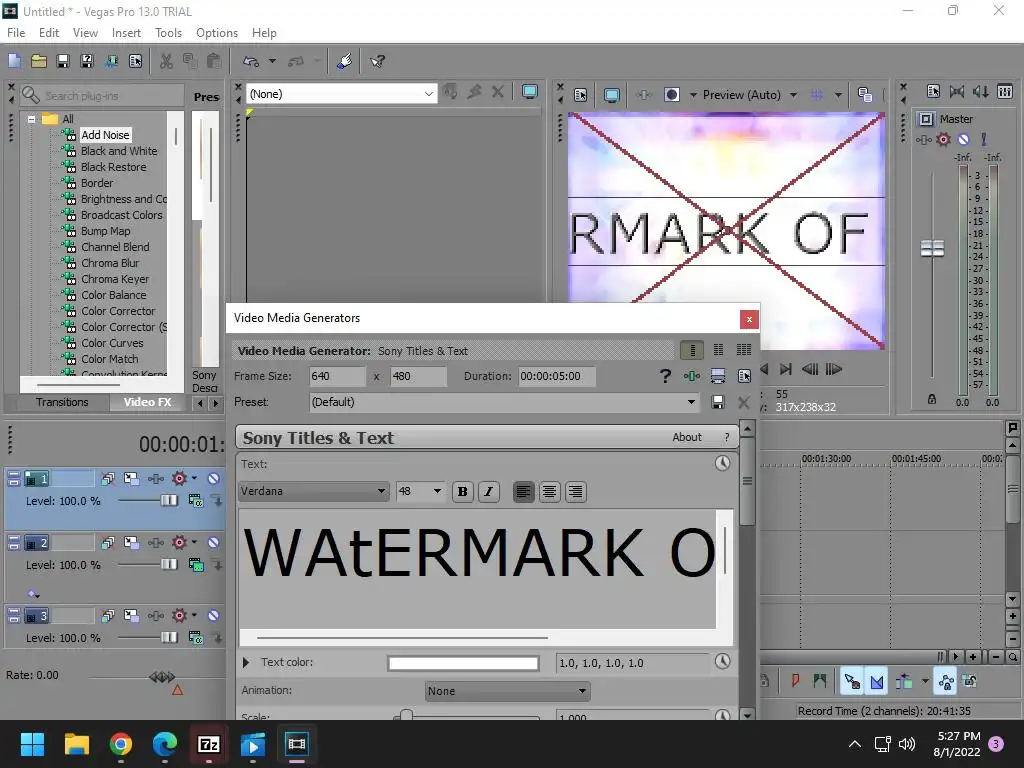Click the Preview on external monitor icon

pyautogui.click(x=611, y=95)
